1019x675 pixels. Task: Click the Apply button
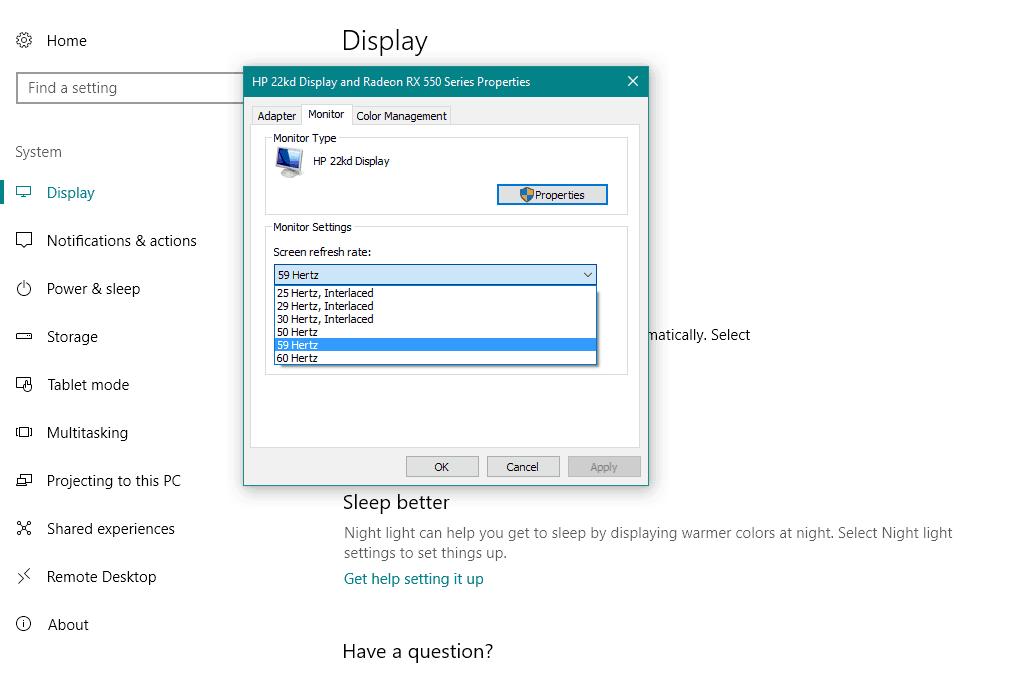[604, 466]
